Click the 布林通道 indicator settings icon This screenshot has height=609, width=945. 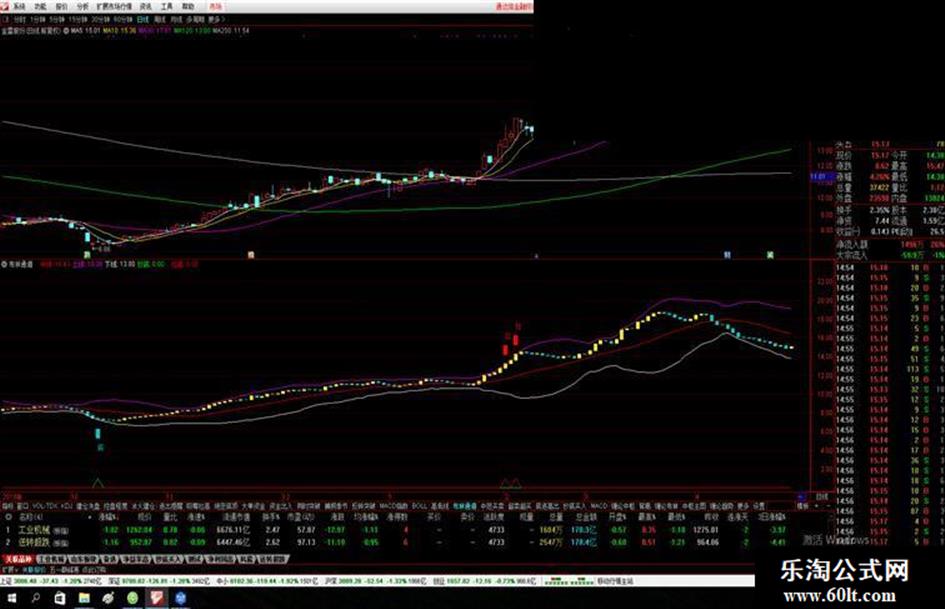(4, 264)
